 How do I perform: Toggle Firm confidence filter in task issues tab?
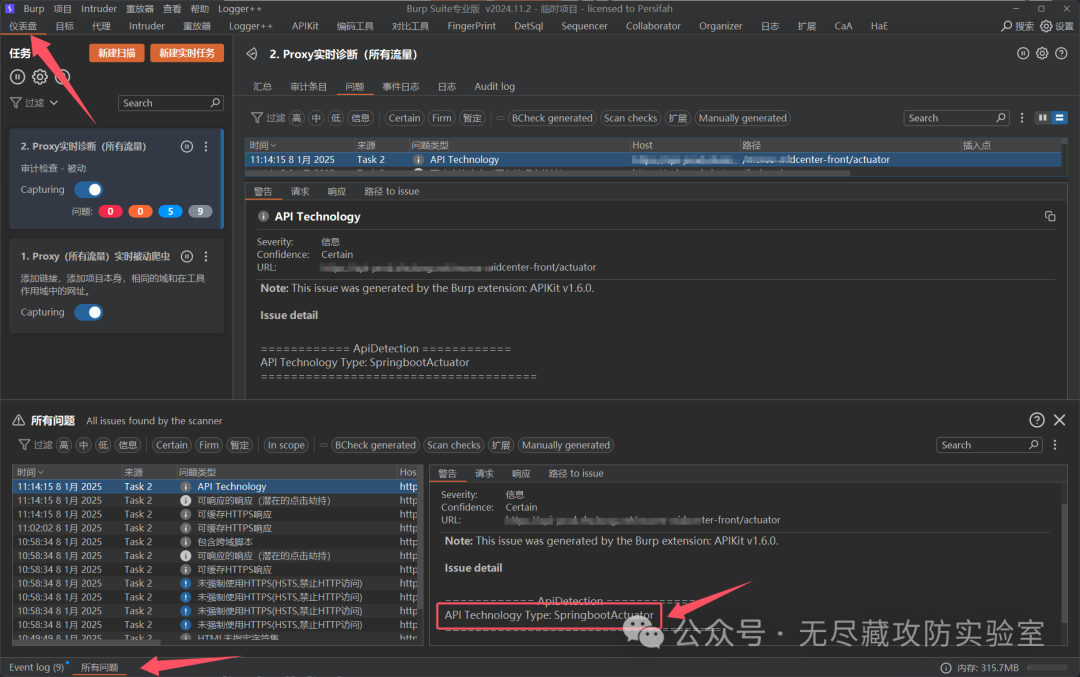(x=442, y=118)
